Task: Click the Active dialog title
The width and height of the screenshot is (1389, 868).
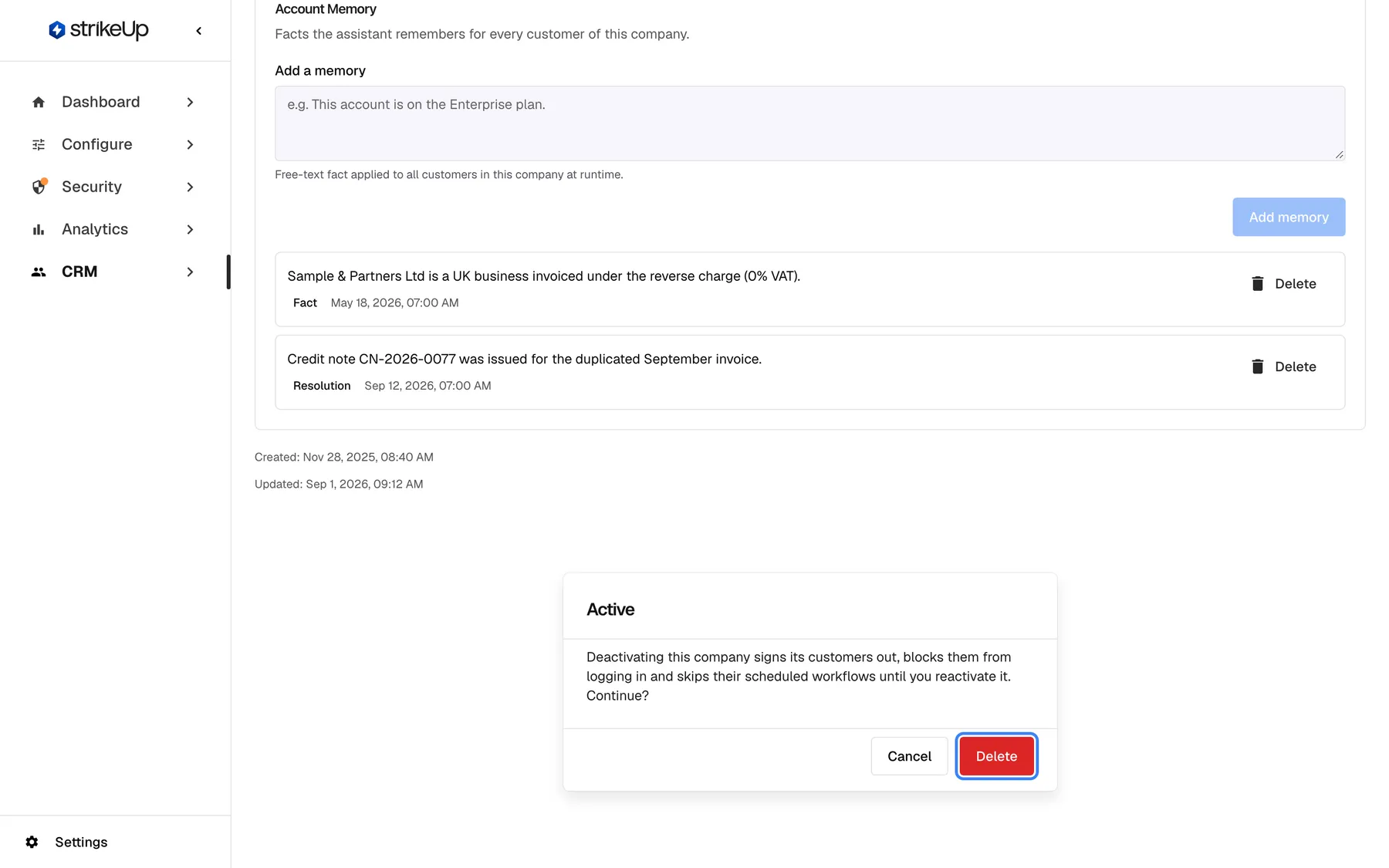Action: pyautogui.click(x=610, y=610)
